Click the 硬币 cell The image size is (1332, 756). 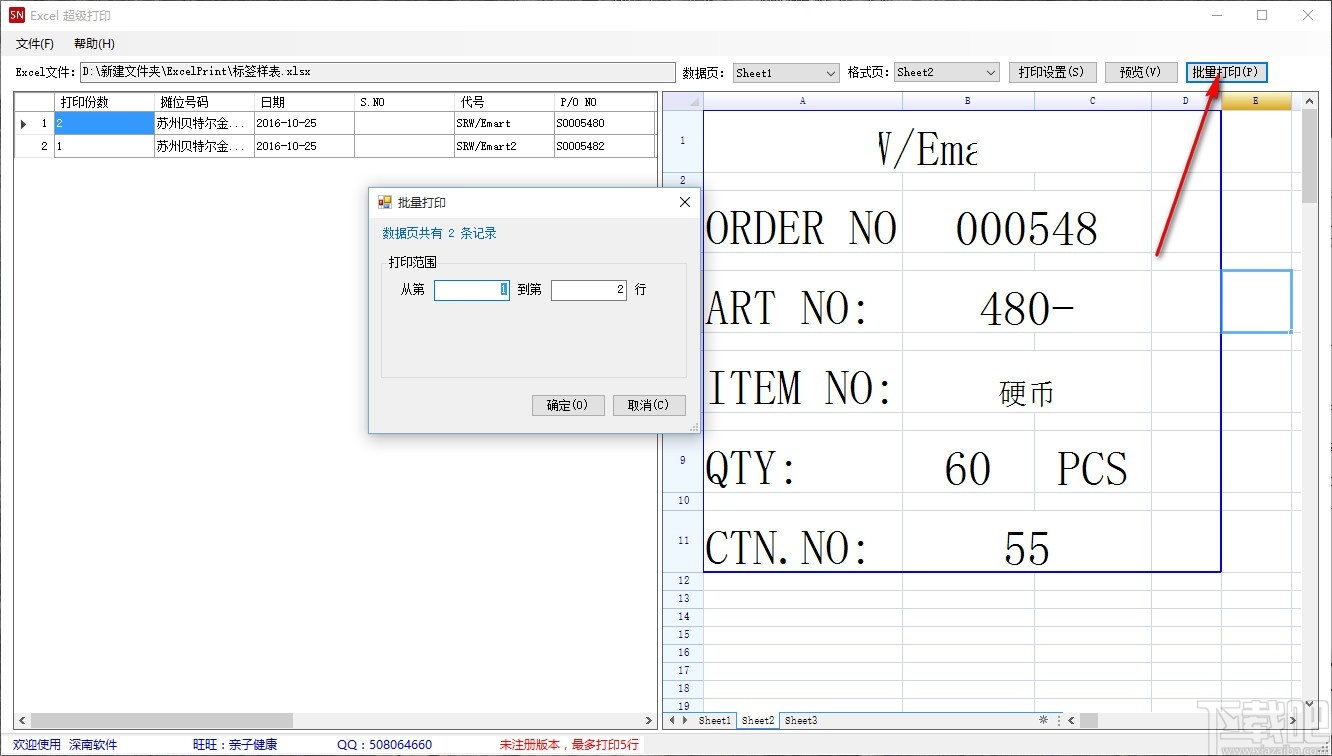click(x=1027, y=391)
